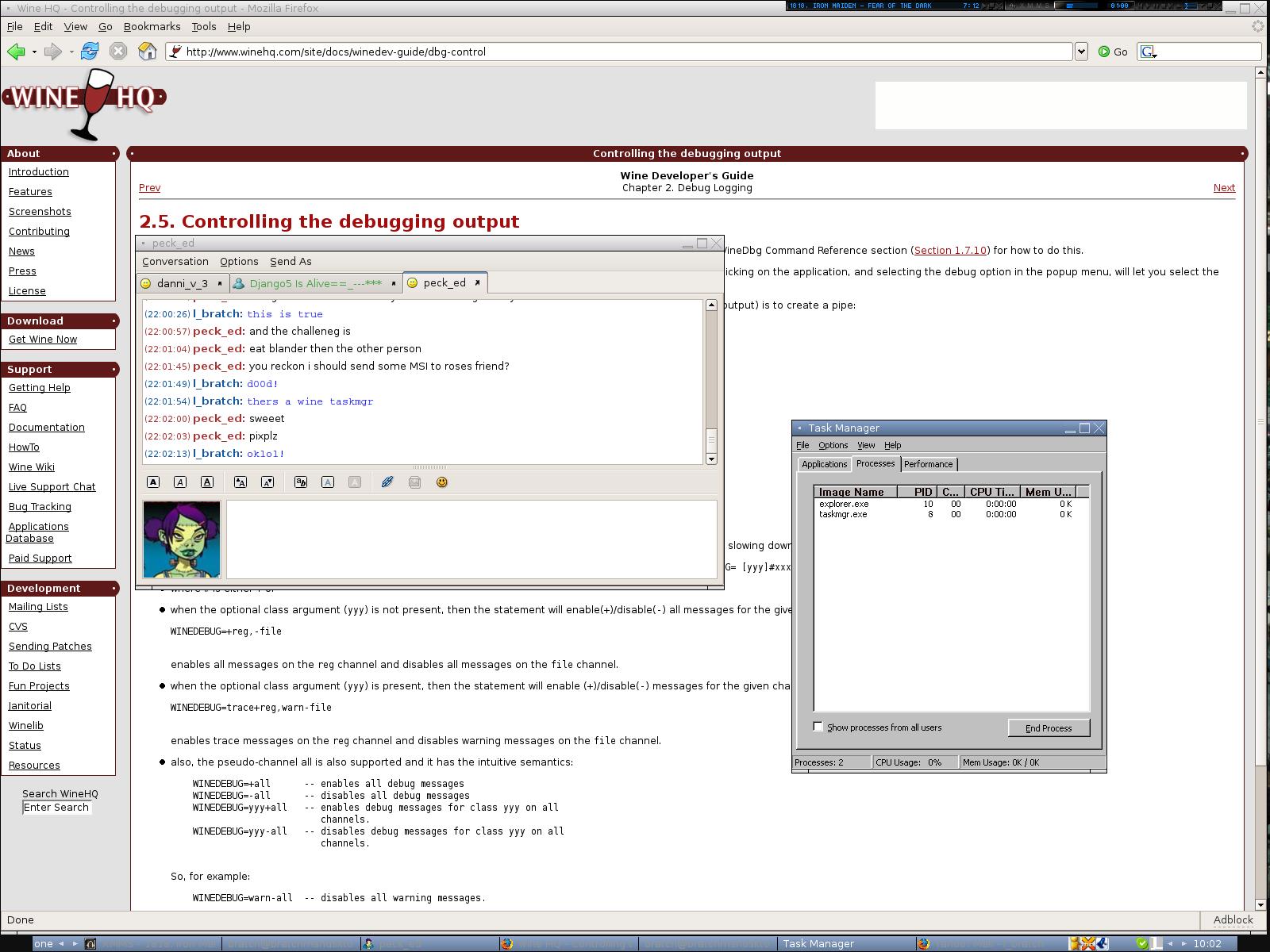Open the Send As menu

291,262
